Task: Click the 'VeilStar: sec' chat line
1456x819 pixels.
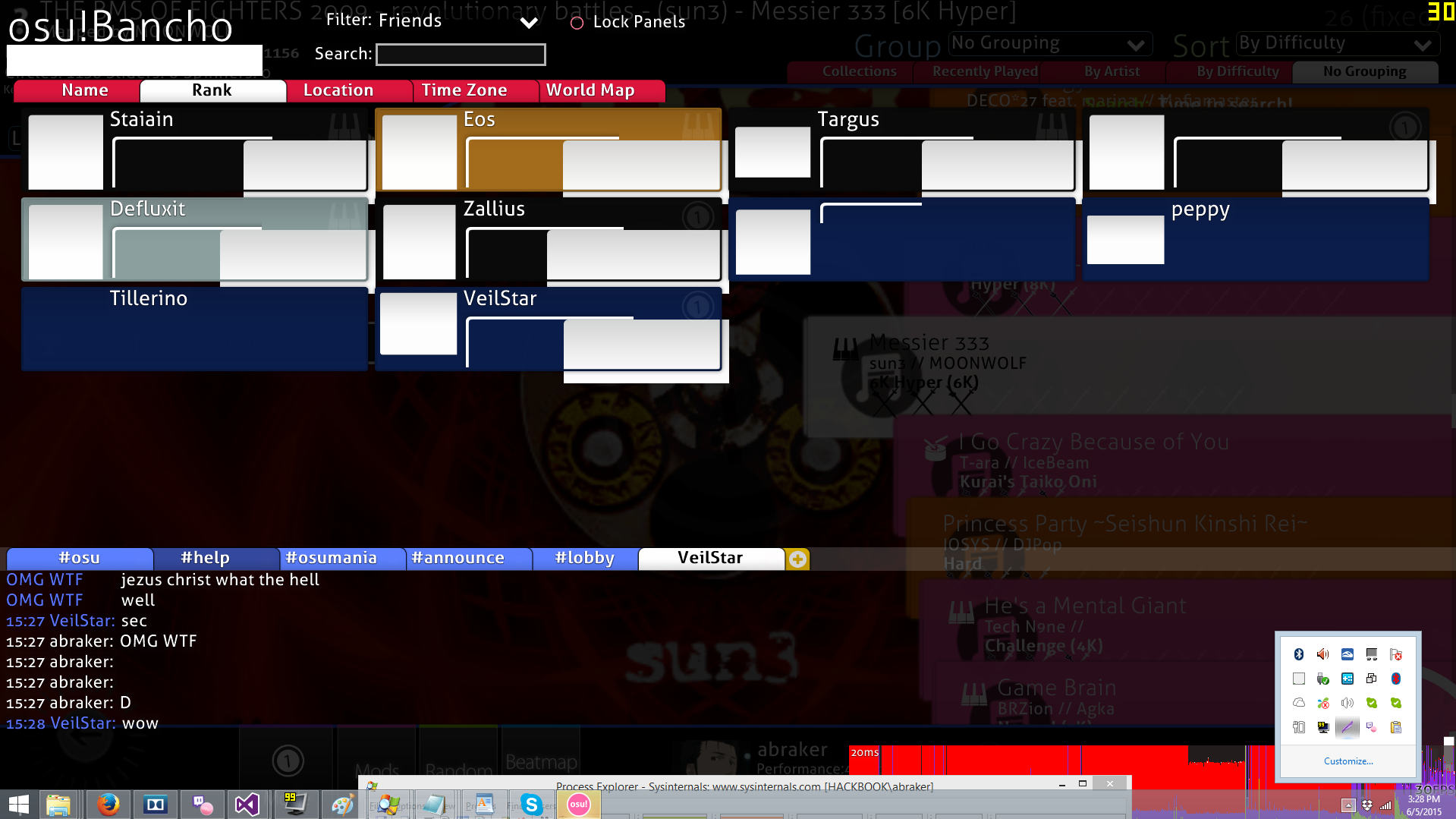Action: 77,621
